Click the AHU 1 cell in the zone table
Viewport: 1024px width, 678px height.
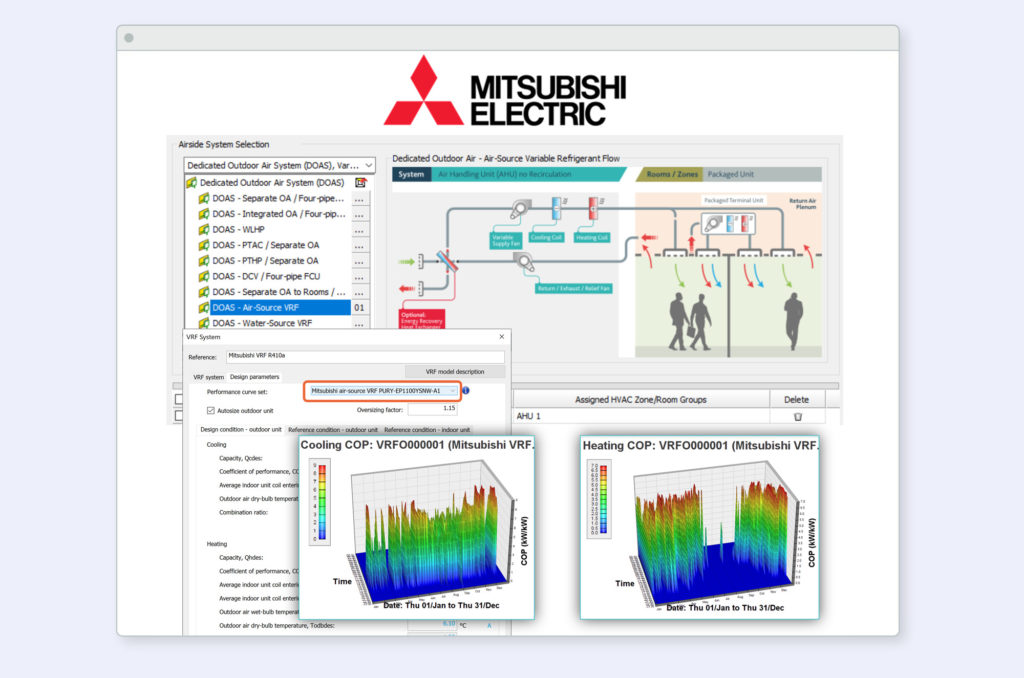(x=641, y=416)
